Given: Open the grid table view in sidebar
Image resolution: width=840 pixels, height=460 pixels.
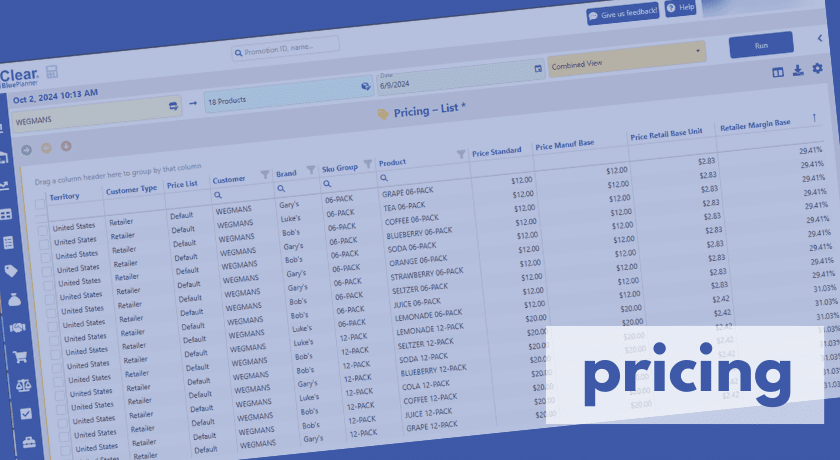Looking at the screenshot, I should 6,215.
